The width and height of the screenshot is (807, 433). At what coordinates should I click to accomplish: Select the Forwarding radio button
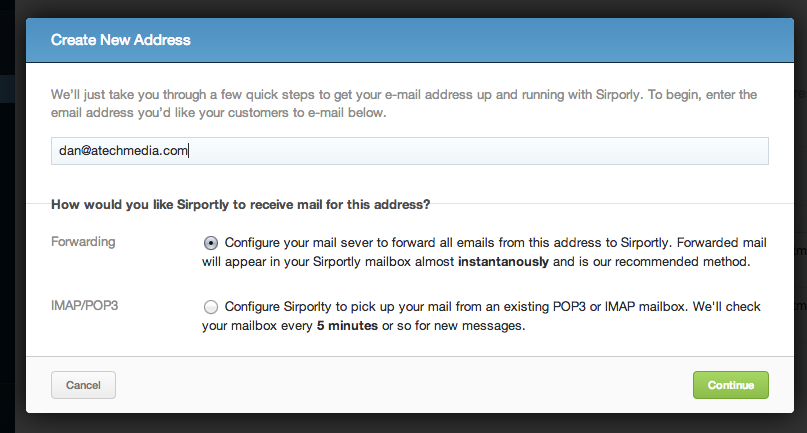210,242
